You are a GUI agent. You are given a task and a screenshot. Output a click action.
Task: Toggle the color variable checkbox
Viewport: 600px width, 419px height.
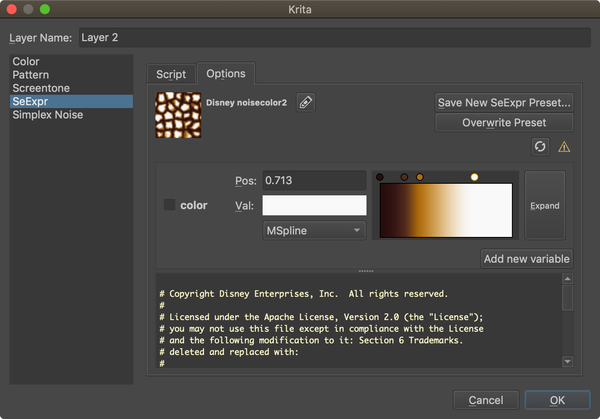click(170, 205)
